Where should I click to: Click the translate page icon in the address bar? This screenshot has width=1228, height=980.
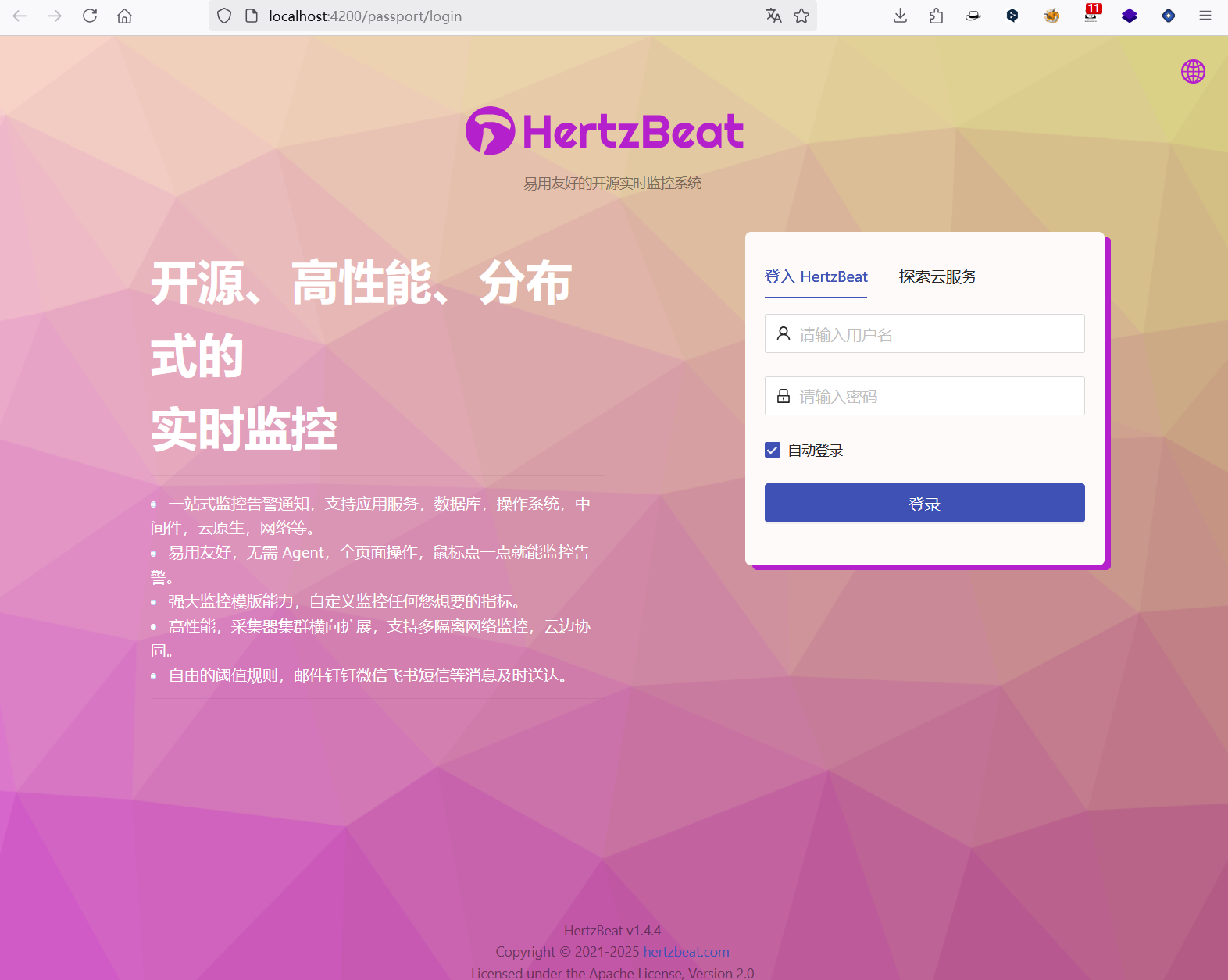tap(773, 16)
